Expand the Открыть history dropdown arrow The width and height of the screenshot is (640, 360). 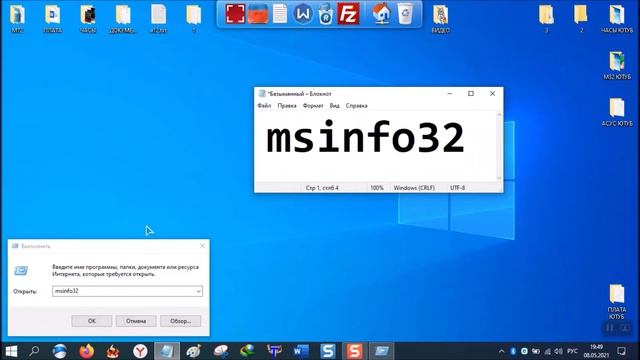coord(198,291)
